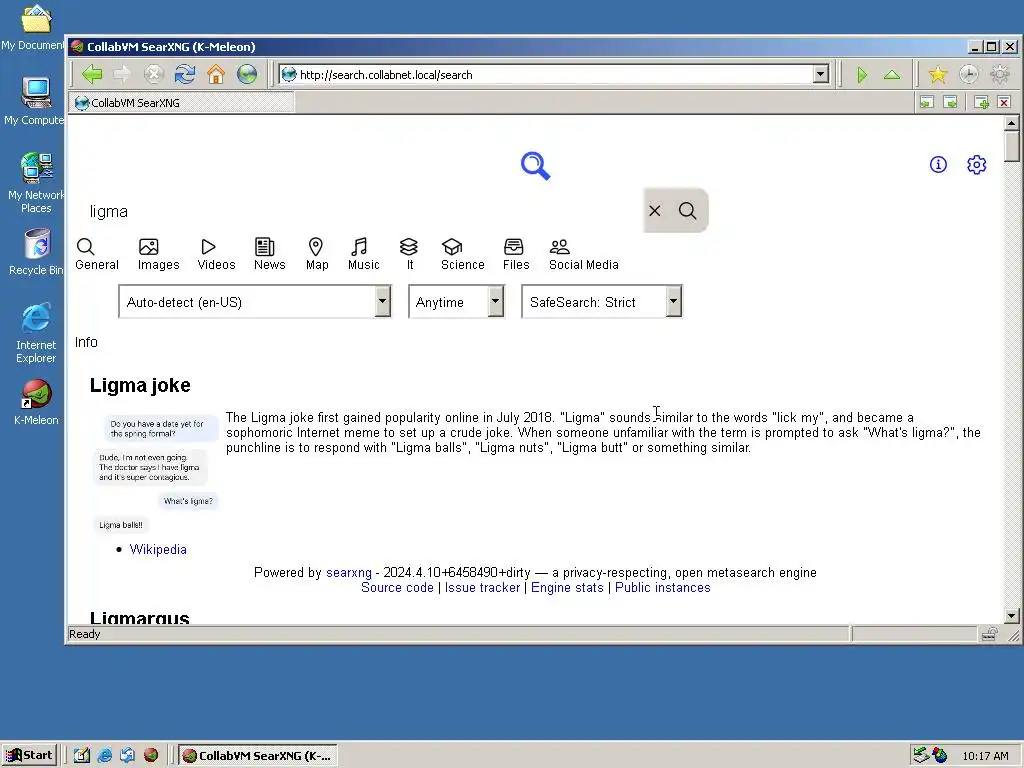Image resolution: width=1024 pixels, height=768 pixels.
Task: Clear the search query with X
Action: pyautogui.click(x=654, y=210)
